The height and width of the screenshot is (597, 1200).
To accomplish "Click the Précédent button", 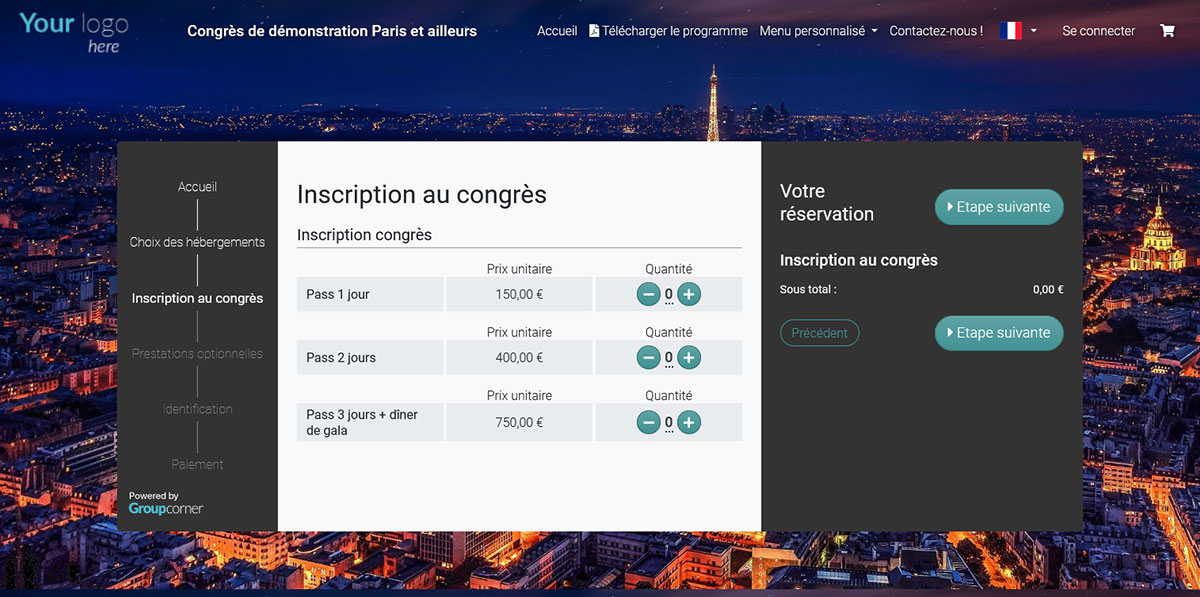I will (x=819, y=333).
